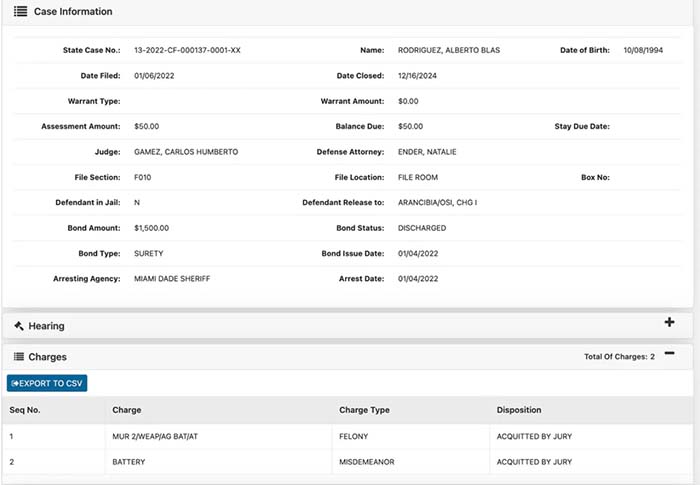The width and height of the screenshot is (700, 485).
Task: Select the BATTERY charge row
Action: point(129,462)
